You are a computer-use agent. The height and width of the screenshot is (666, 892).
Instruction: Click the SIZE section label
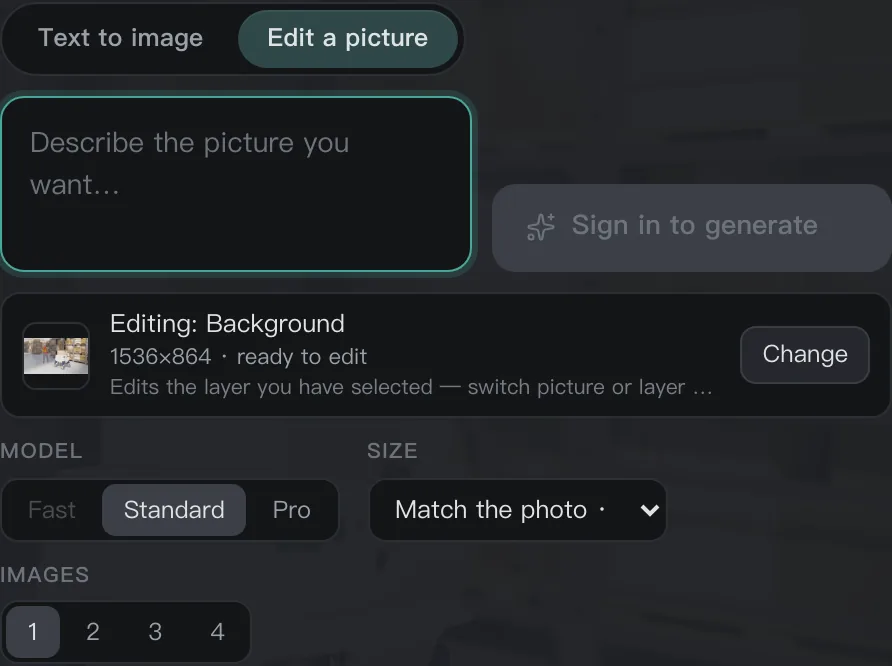[x=393, y=450]
